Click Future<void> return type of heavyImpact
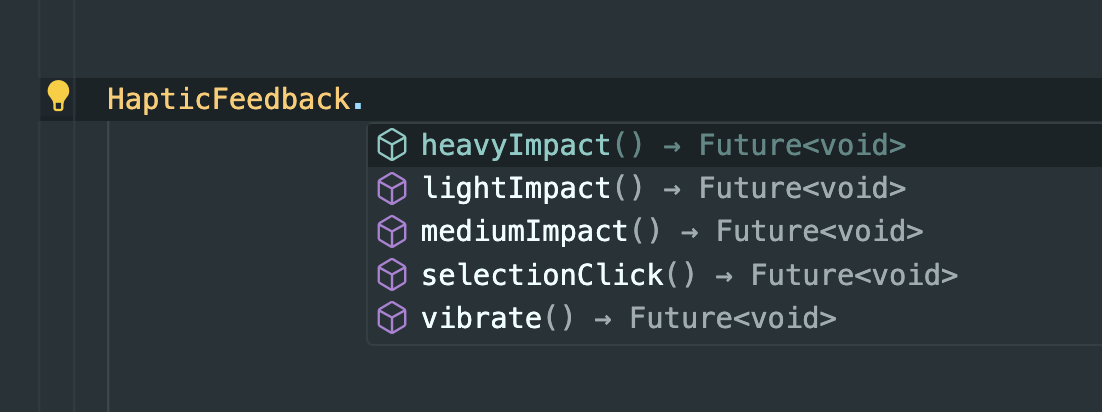 tap(803, 146)
